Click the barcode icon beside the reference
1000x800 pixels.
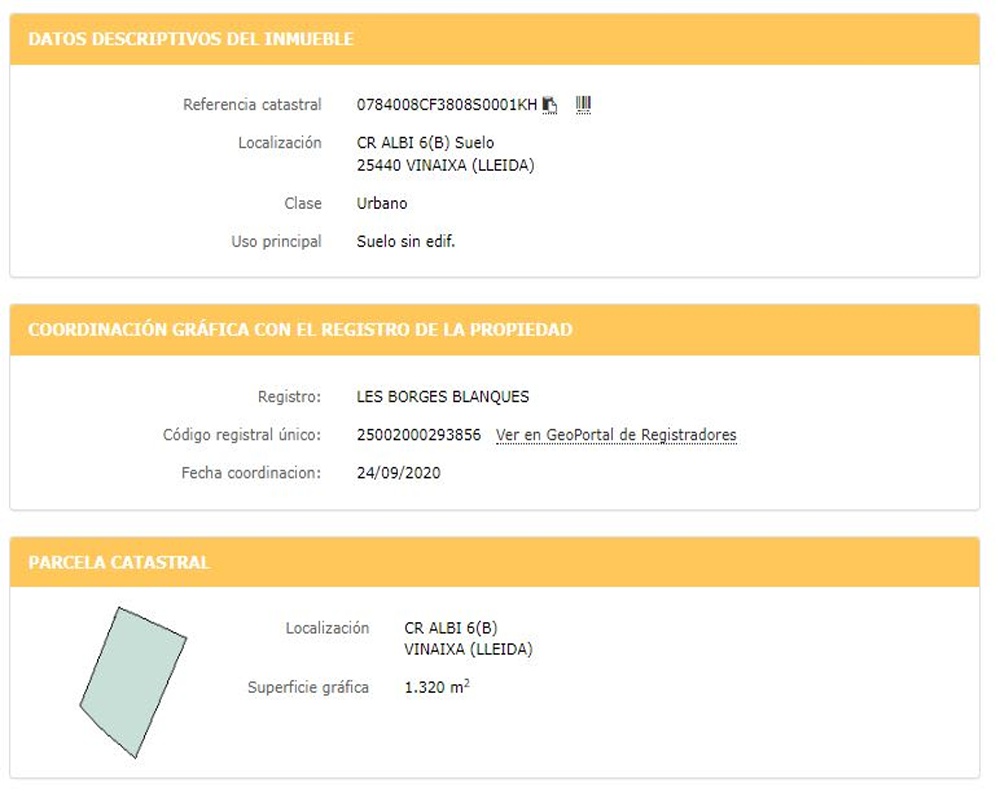tap(584, 104)
